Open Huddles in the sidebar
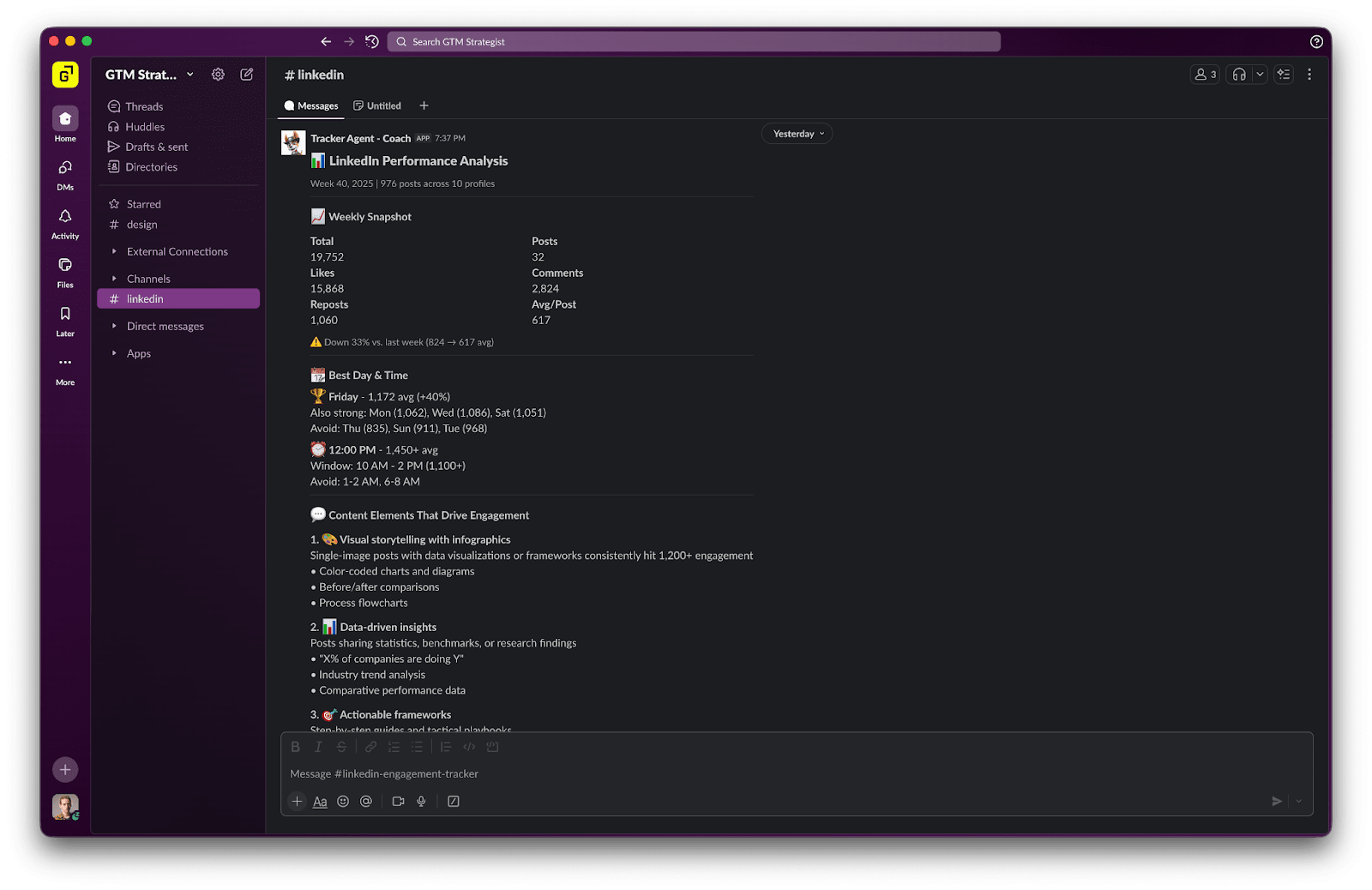1372x890 pixels. tap(178, 127)
